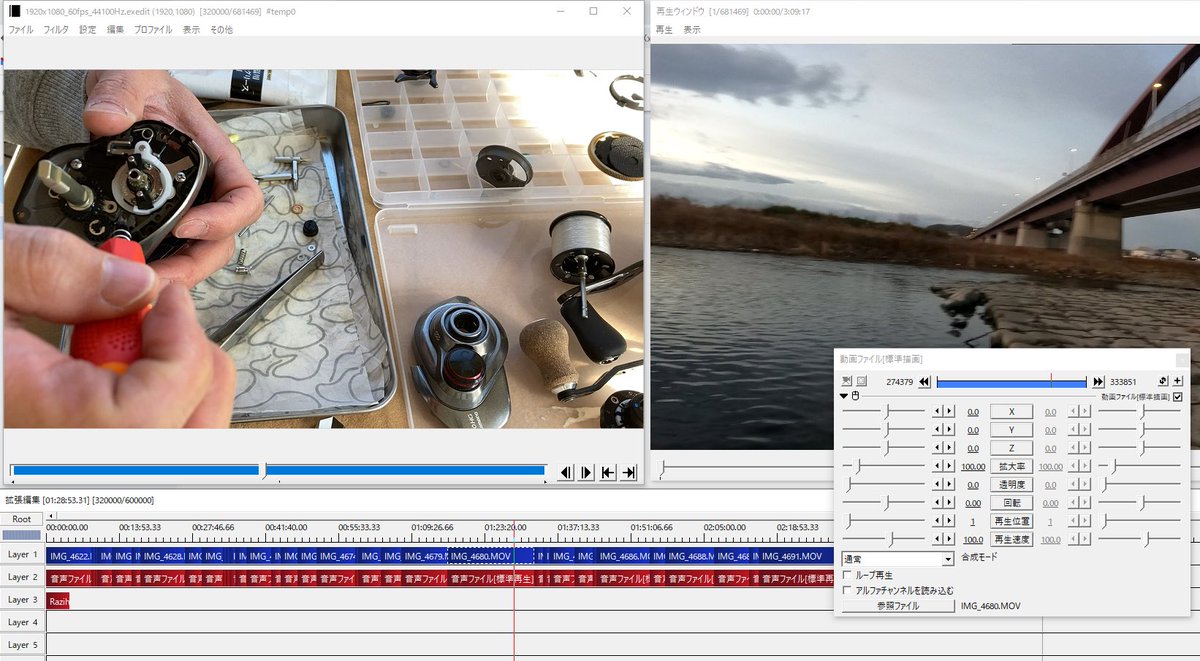
Task: Click the 再生位置 parameter button
Action: coord(1011,521)
